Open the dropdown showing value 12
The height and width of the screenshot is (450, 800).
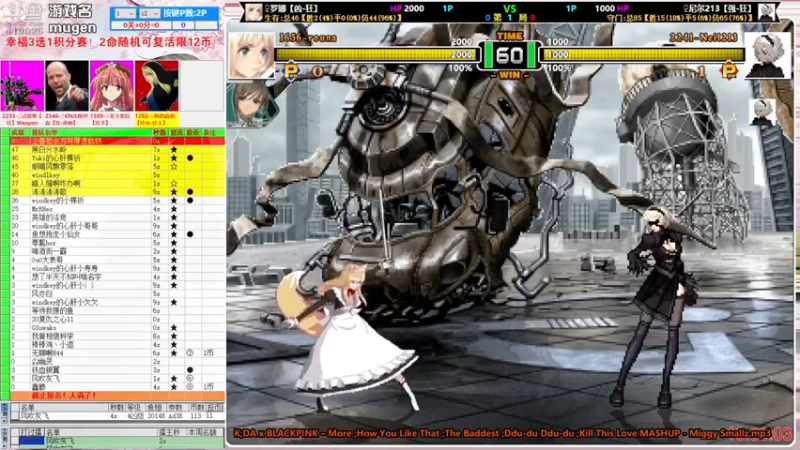[149, 13]
